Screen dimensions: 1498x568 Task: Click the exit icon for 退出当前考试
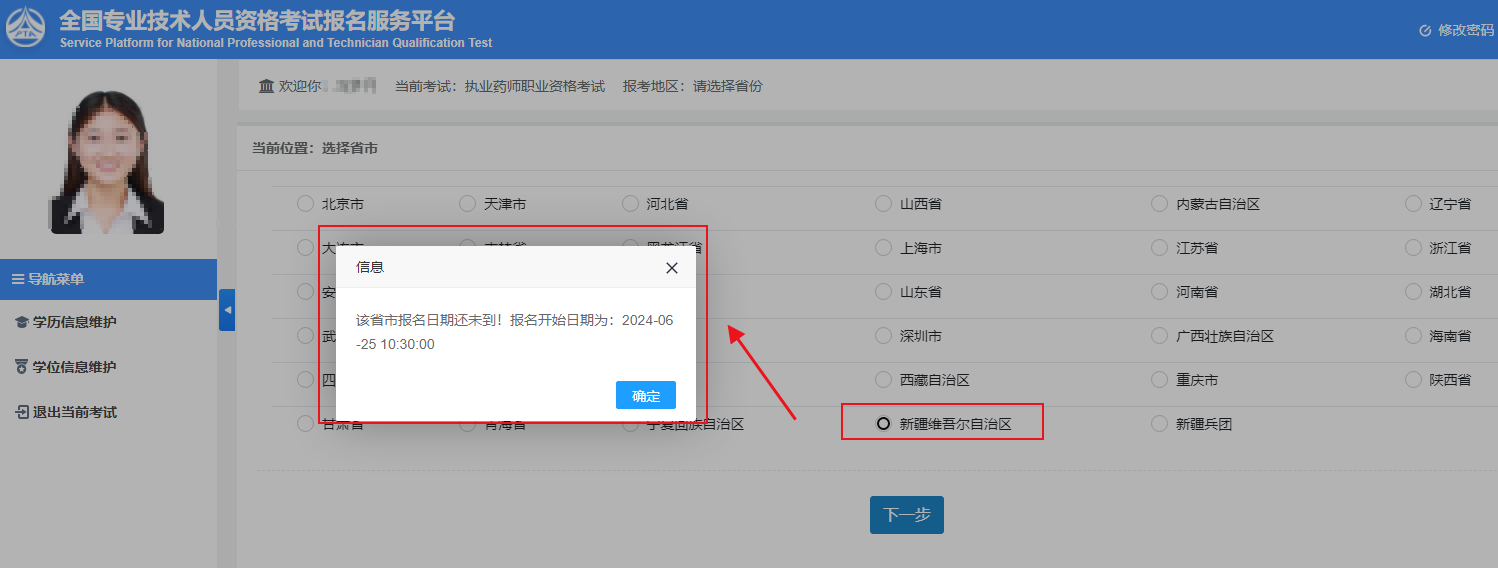(21, 412)
